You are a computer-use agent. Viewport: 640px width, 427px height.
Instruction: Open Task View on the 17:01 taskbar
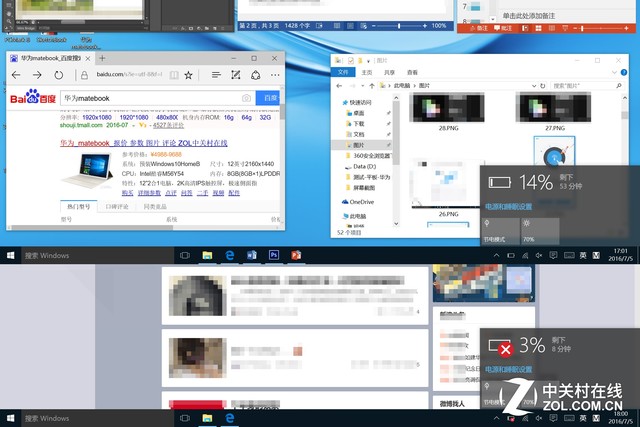pyautogui.click(x=185, y=256)
